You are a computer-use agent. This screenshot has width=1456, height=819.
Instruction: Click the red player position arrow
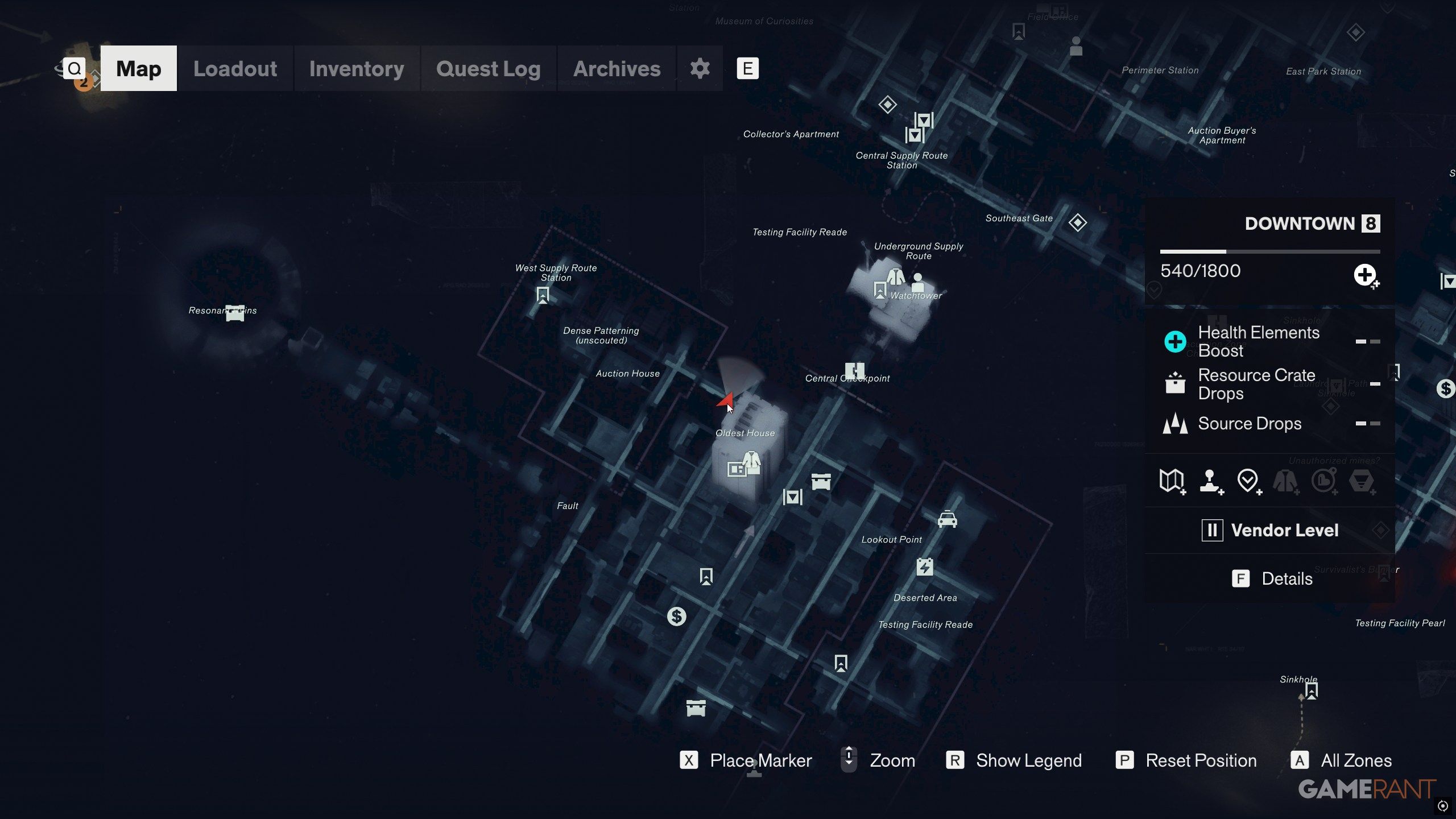click(726, 400)
